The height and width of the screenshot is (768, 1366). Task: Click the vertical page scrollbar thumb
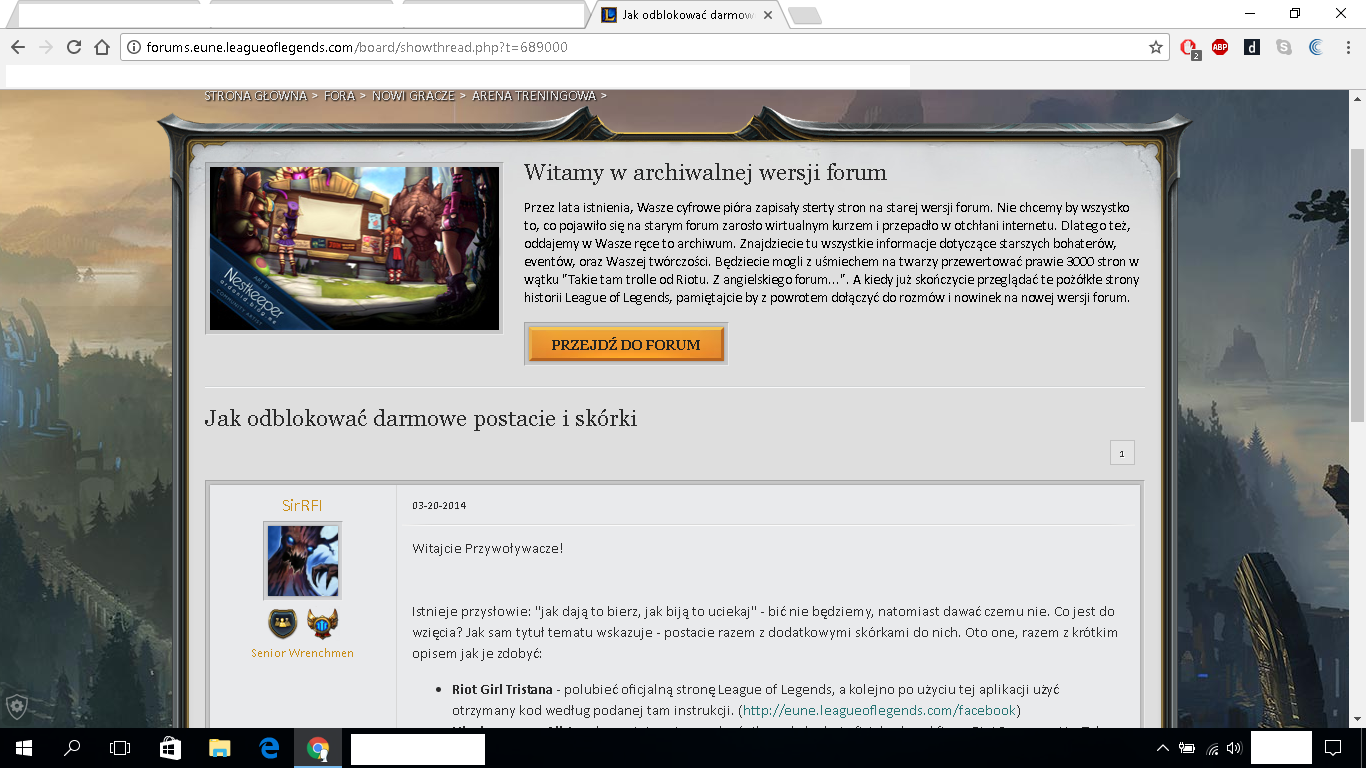tap(1357, 285)
